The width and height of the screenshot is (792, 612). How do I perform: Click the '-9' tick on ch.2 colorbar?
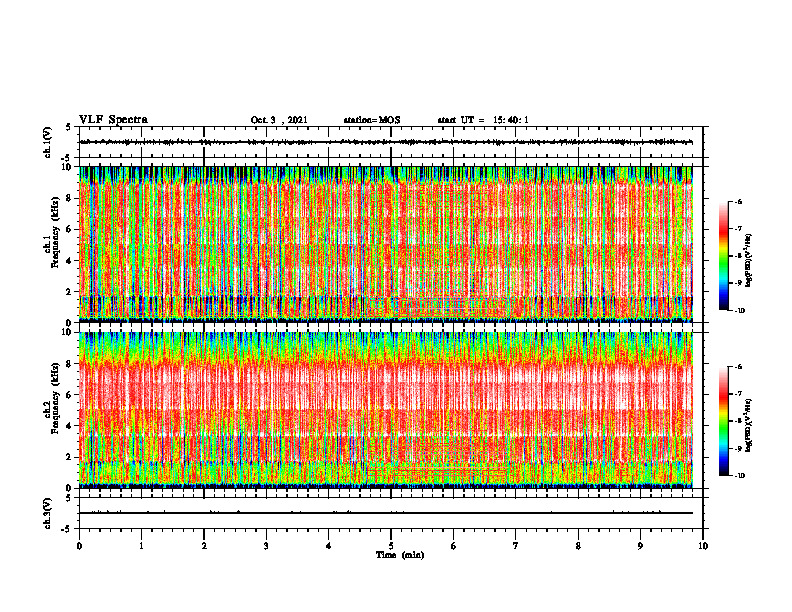tap(738, 448)
